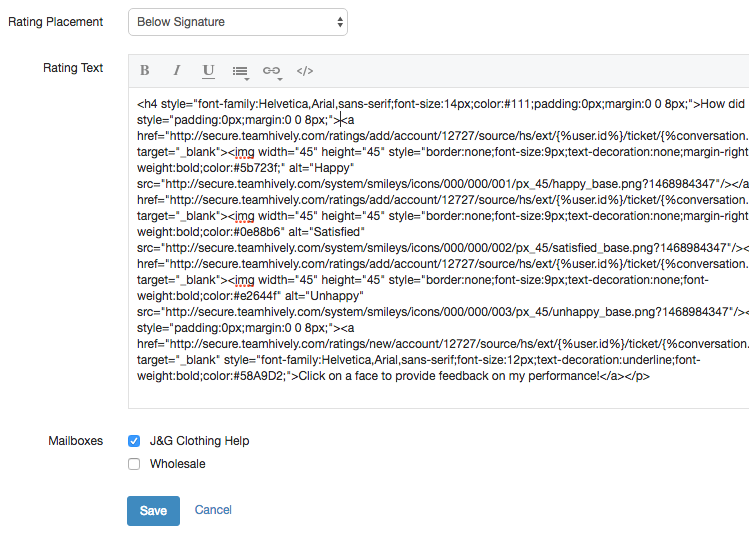The width and height of the screenshot is (749, 538).
Task: Uncheck the J&G Clothing Help mailbox
Action: click(x=134, y=441)
